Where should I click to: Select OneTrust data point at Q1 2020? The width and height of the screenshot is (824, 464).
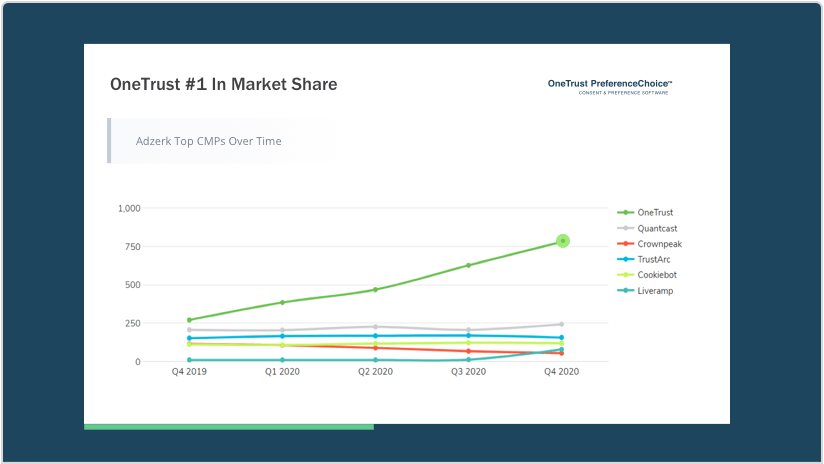click(x=282, y=302)
